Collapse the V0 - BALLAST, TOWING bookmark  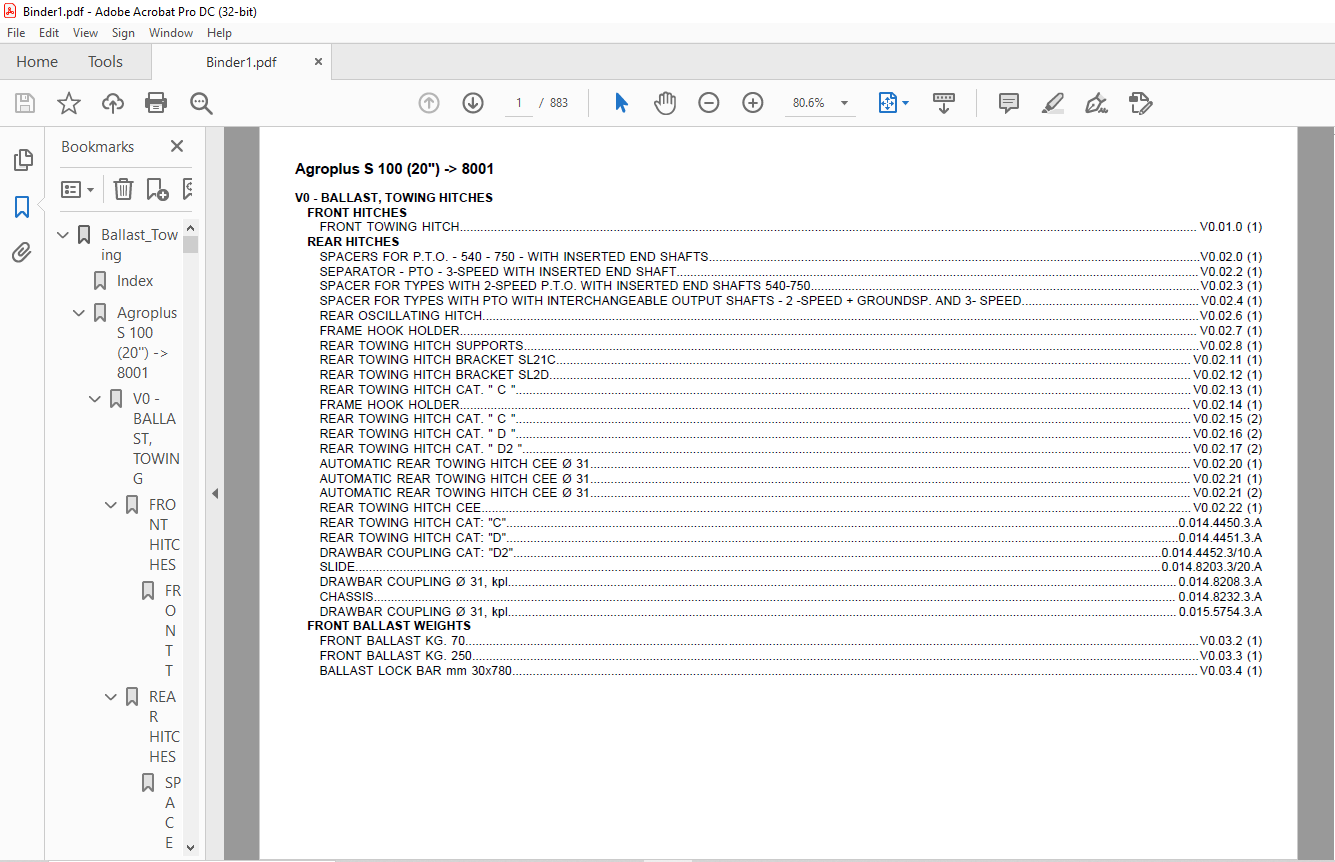click(95, 399)
